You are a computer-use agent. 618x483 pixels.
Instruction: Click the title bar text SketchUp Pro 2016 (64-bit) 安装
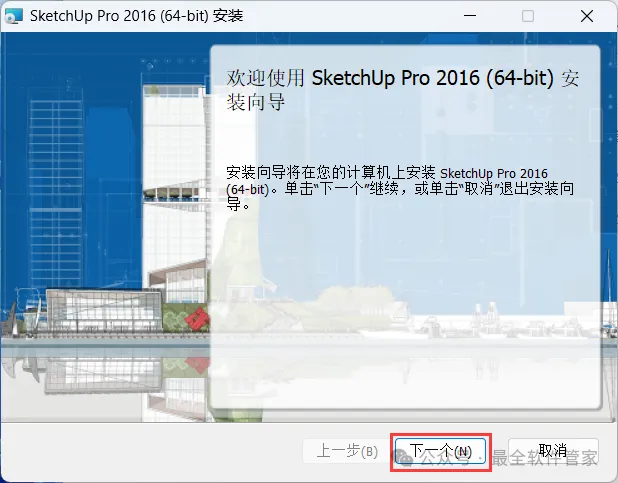[136, 16]
